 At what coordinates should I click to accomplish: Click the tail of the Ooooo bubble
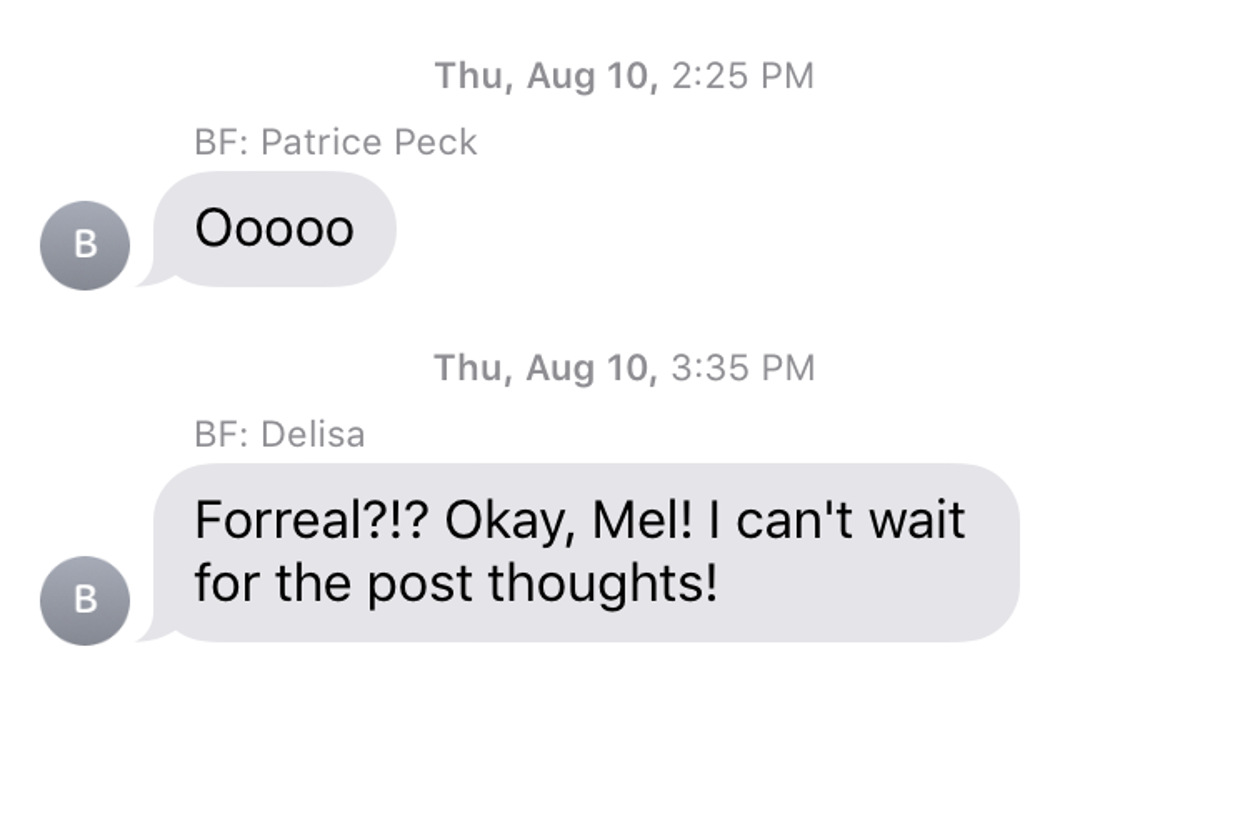150,278
